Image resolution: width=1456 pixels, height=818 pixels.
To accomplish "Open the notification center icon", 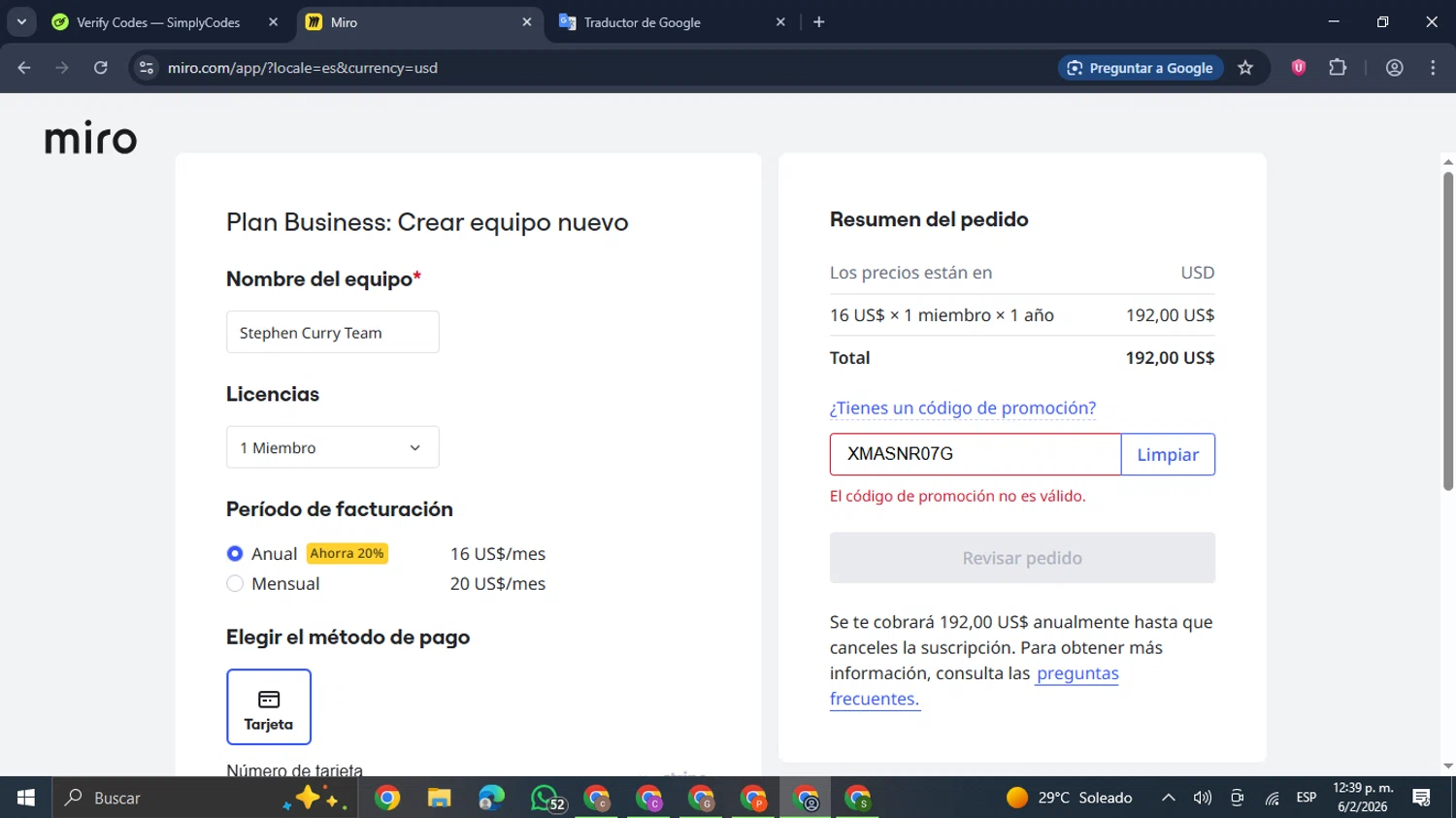I will pyautogui.click(x=1422, y=798).
